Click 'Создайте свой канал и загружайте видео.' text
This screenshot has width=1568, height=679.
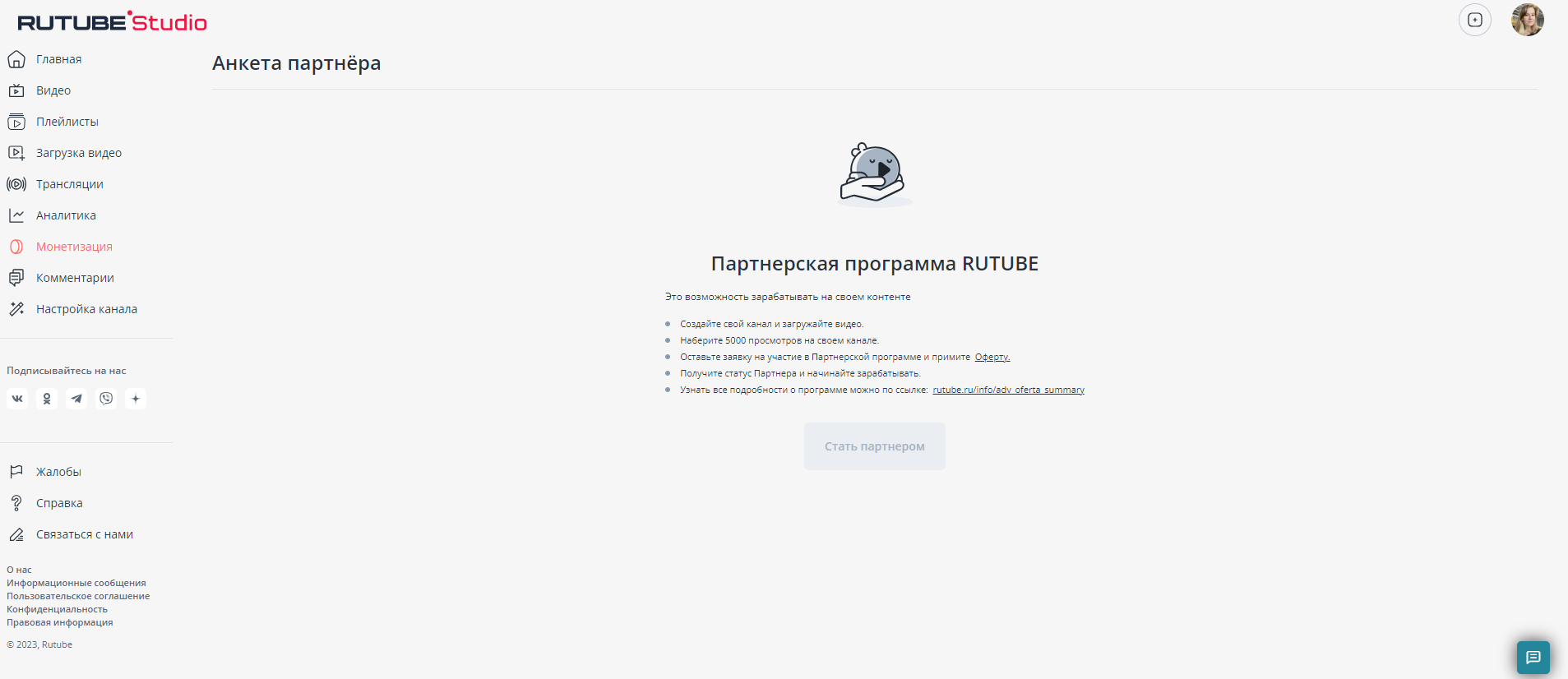(772, 324)
